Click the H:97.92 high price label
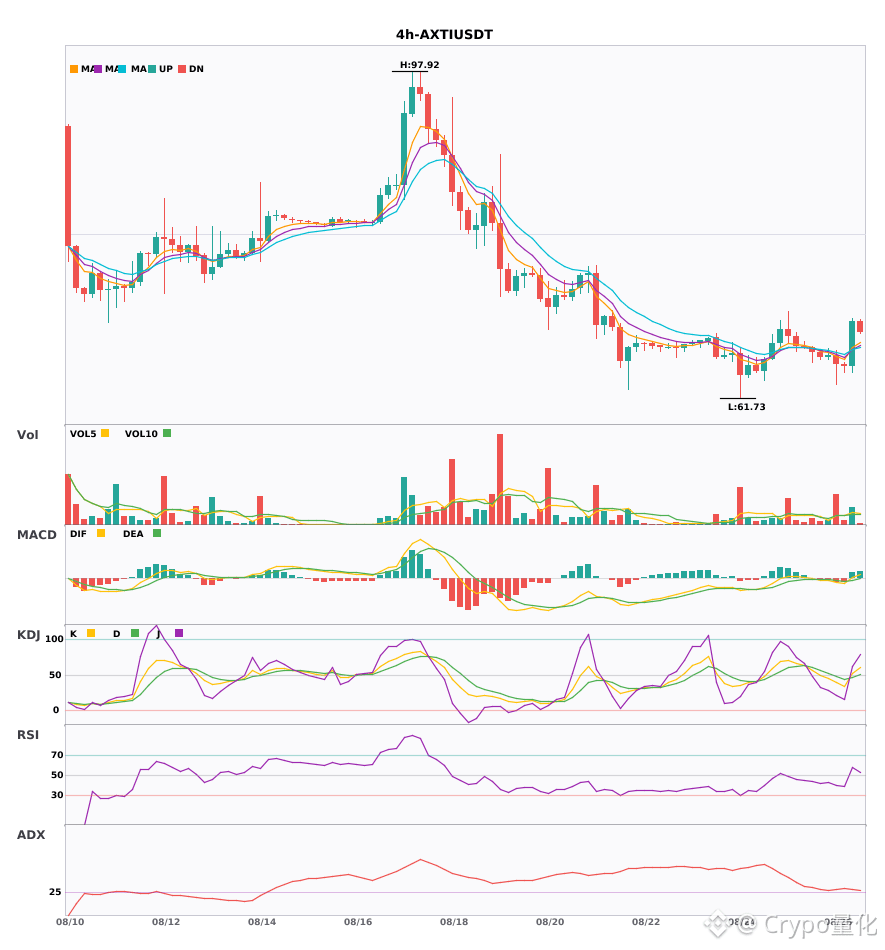 (x=419, y=65)
